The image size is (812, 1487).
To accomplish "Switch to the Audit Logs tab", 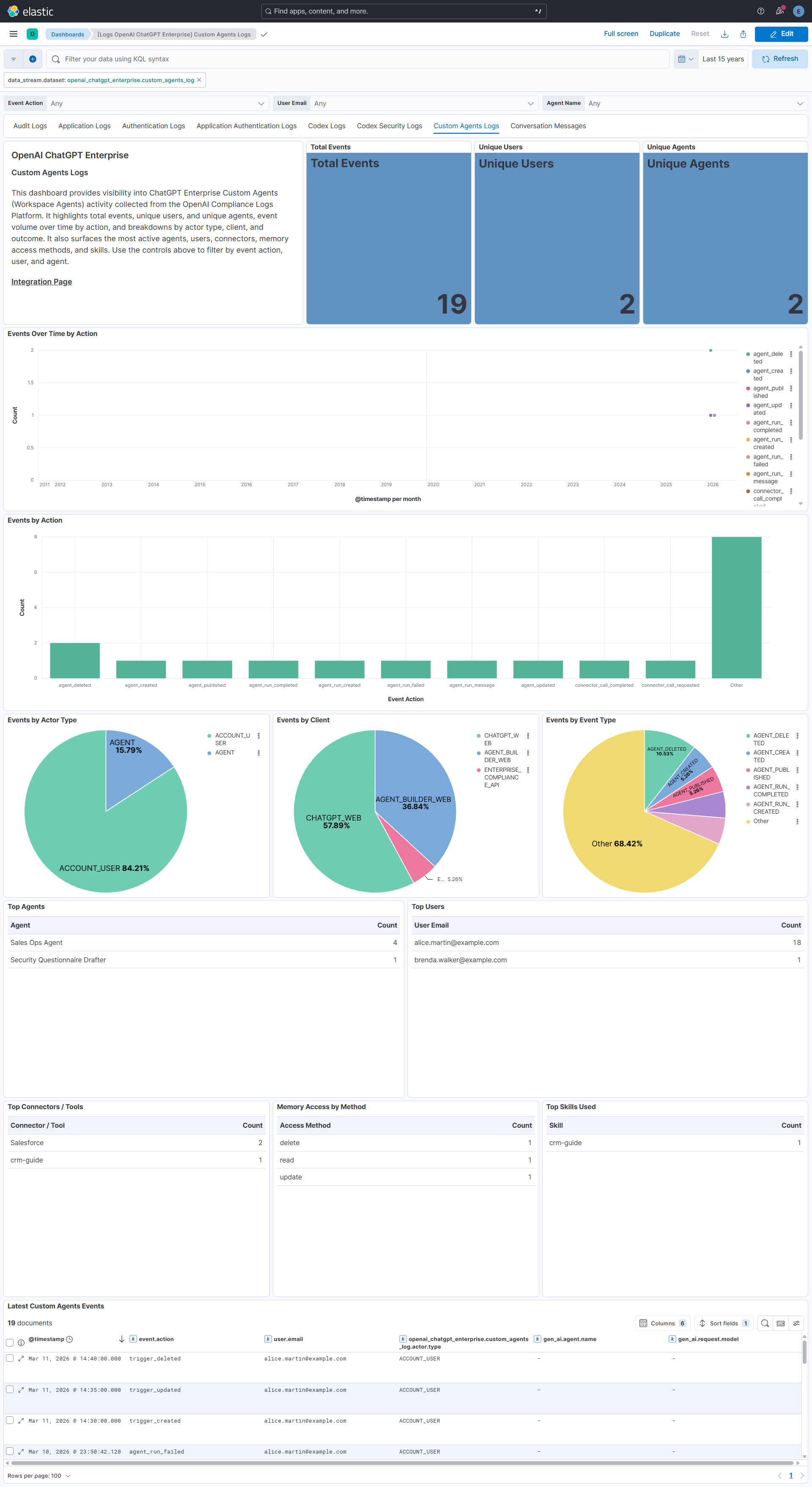I will click(x=30, y=126).
